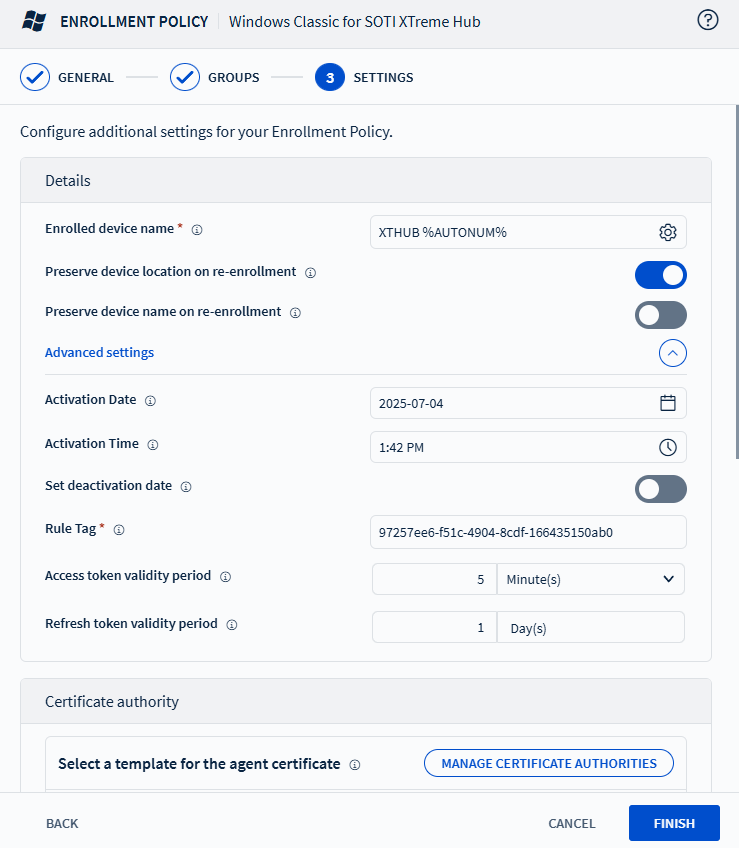The image size is (739, 848).
Task: Click info icon beside Access token validity period
Action: point(225,577)
